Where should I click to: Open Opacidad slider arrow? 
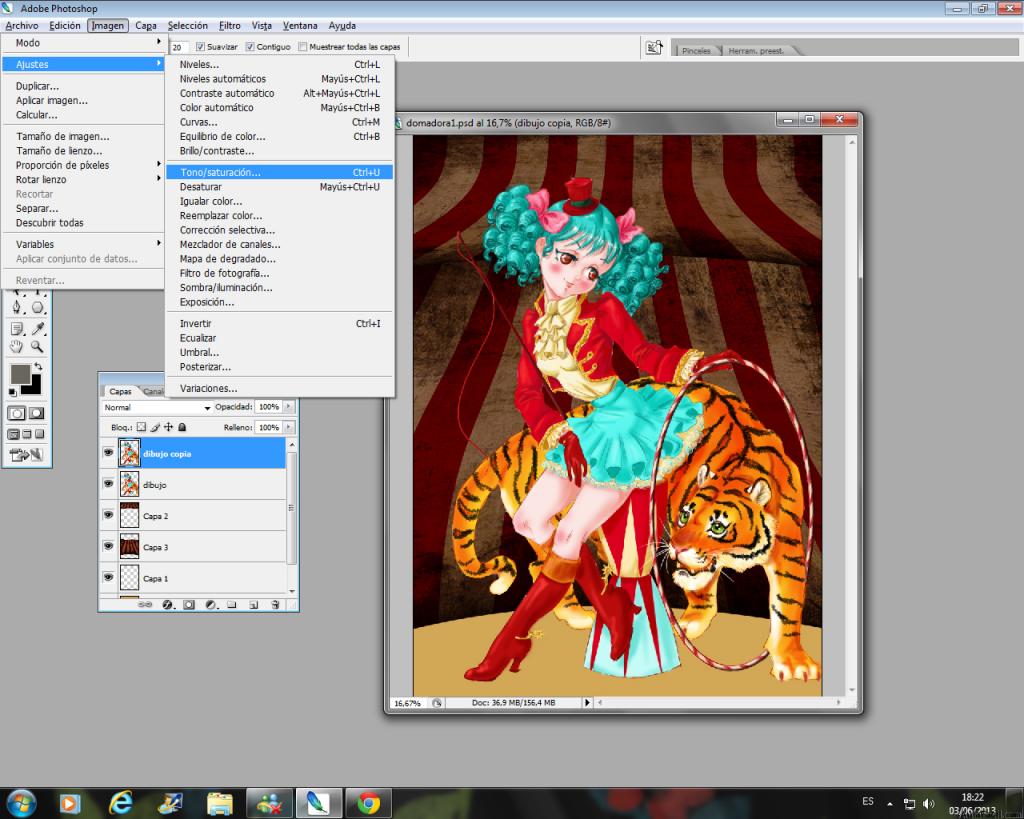(x=289, y=407)
